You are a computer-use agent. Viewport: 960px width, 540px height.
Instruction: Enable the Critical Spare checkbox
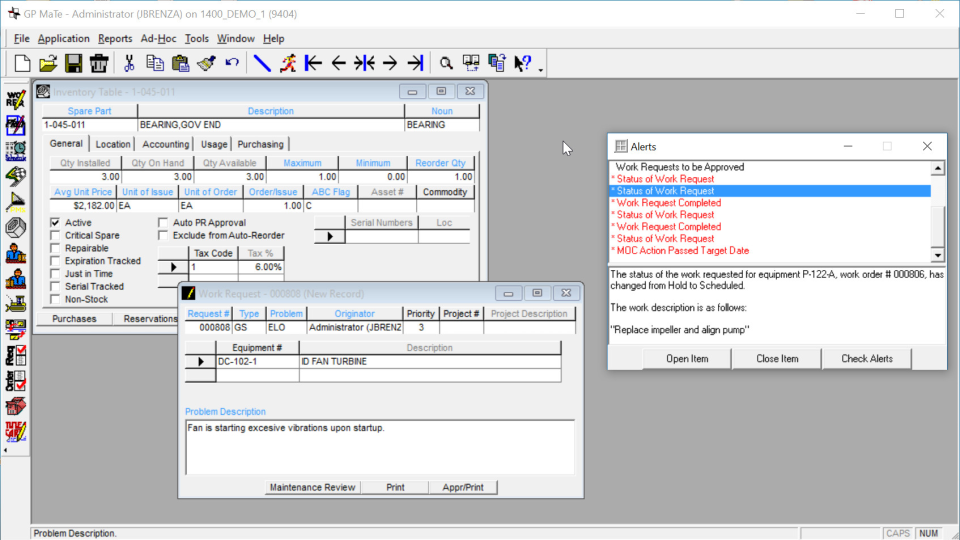(x=56, y=236)
